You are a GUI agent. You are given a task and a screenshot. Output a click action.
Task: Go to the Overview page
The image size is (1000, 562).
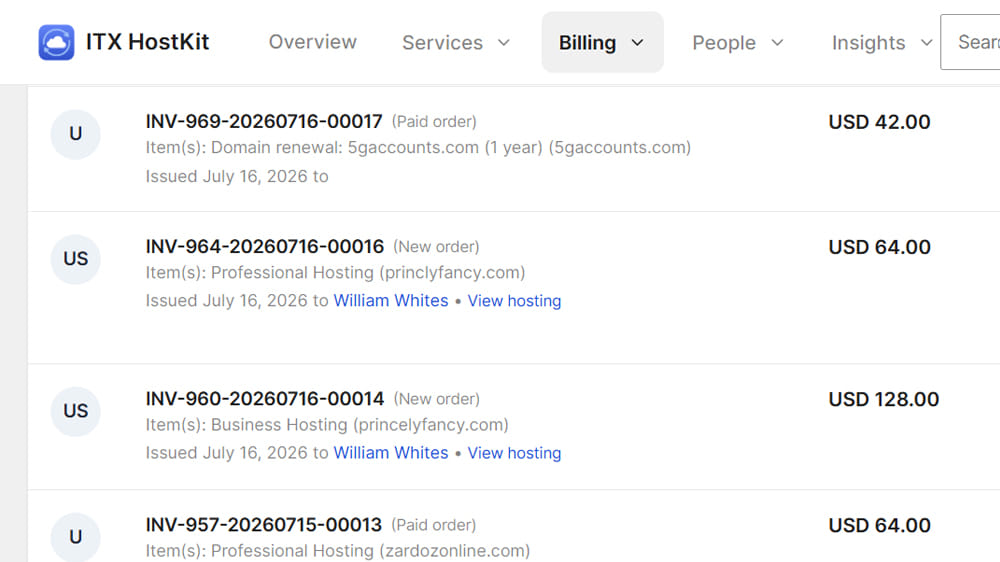tap(312, 42)
